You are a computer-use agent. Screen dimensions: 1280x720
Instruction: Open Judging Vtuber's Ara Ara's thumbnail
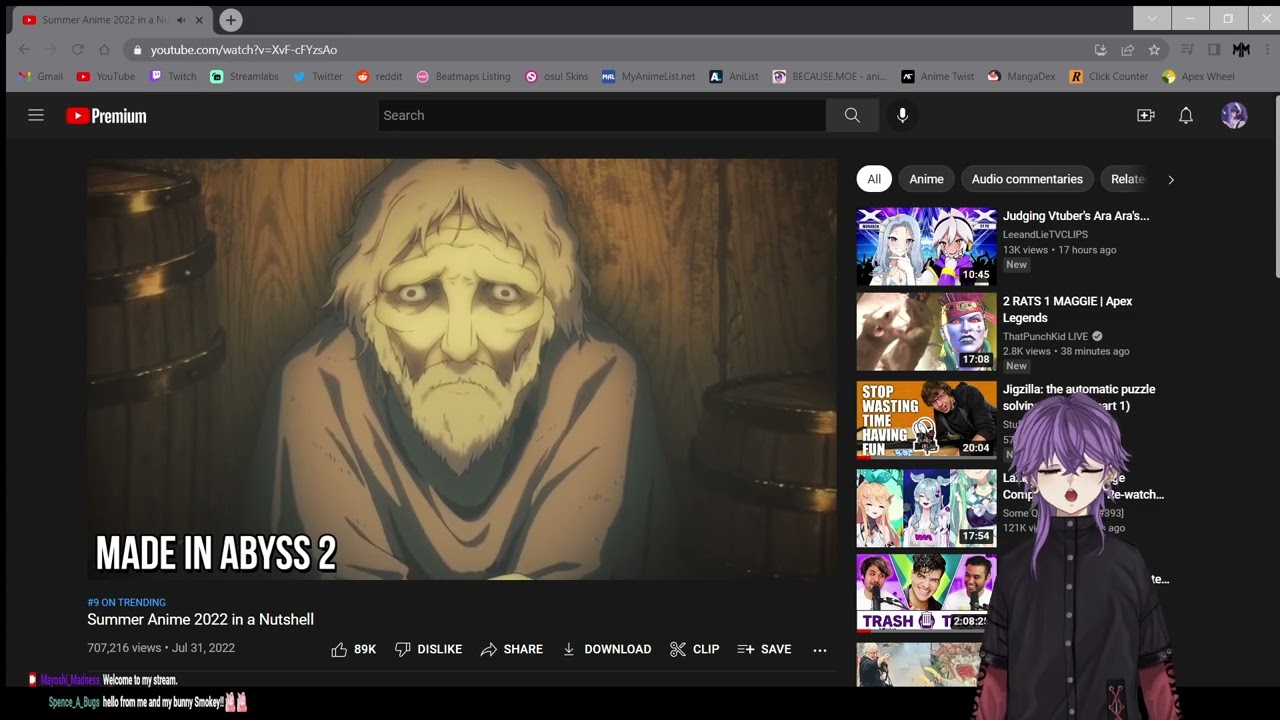point(926,246)
